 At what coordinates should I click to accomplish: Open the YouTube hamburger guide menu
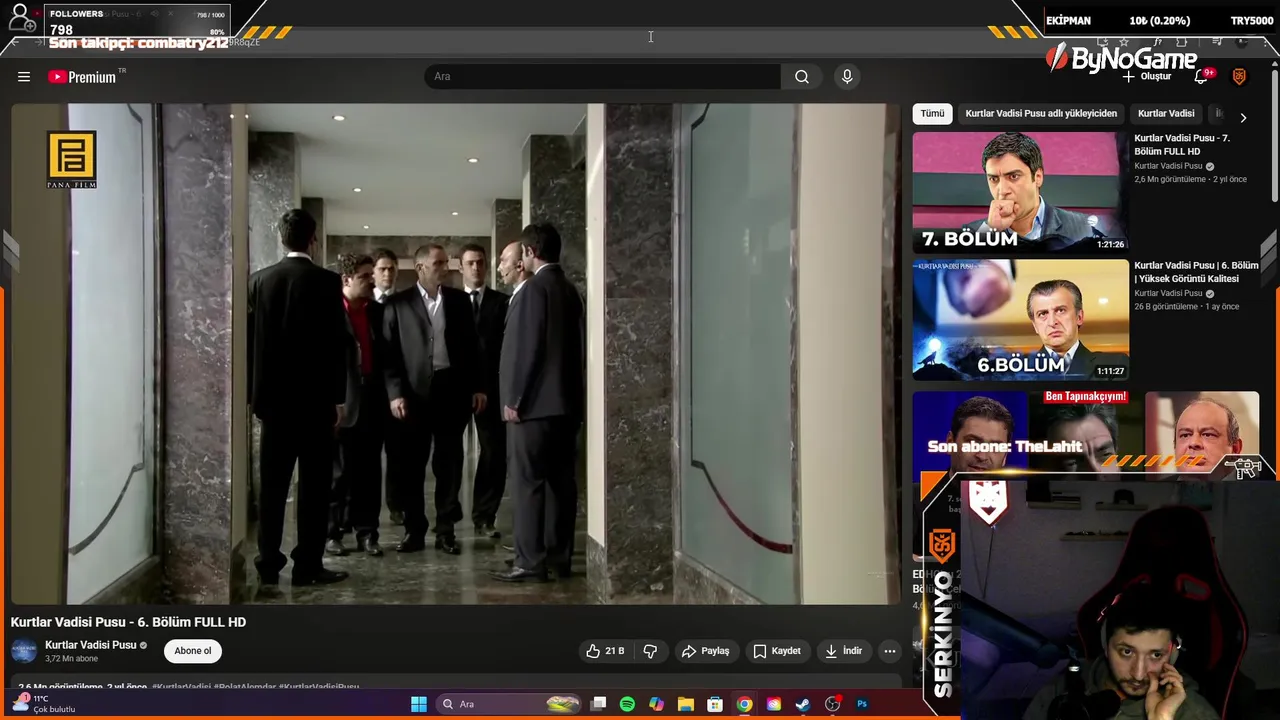(24, 77)
